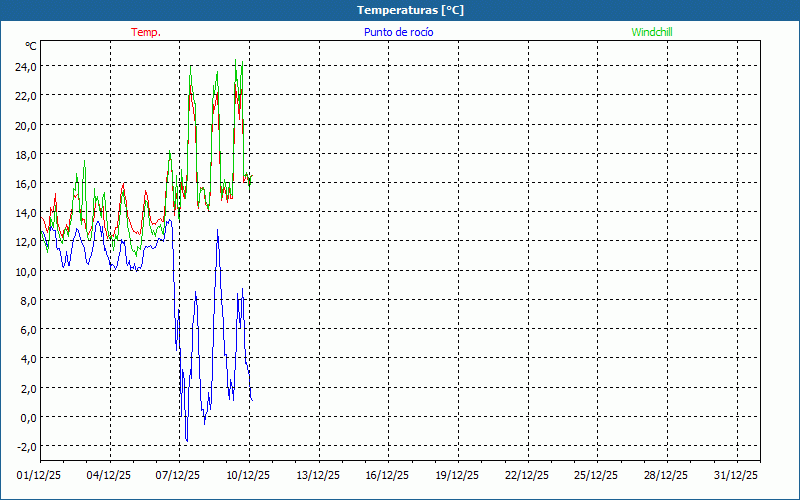Click the 04/12/25 date label
This screenshot has width=800, height=500.
pos(109,475)
